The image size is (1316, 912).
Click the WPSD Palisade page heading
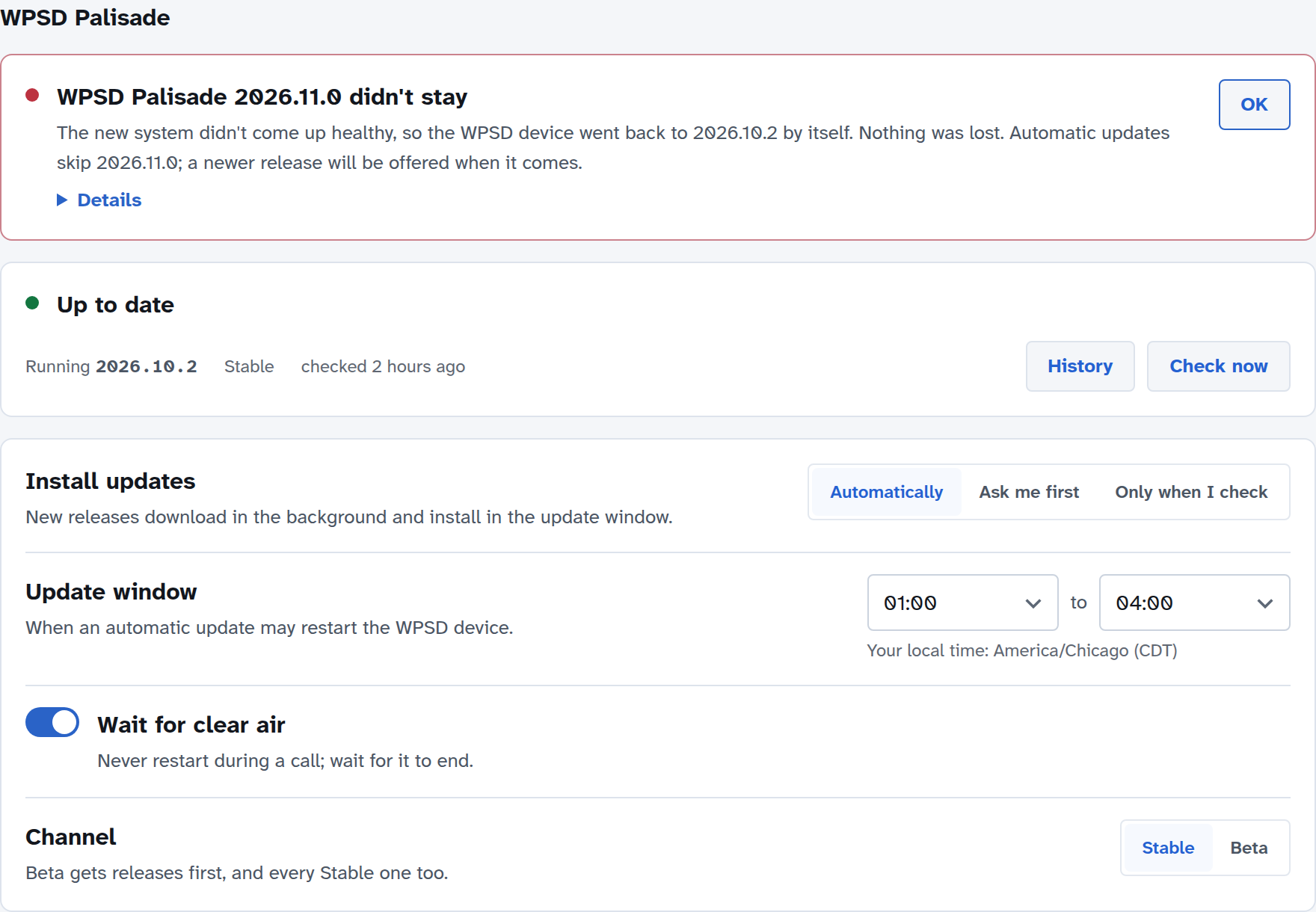(x=85, y=17)
